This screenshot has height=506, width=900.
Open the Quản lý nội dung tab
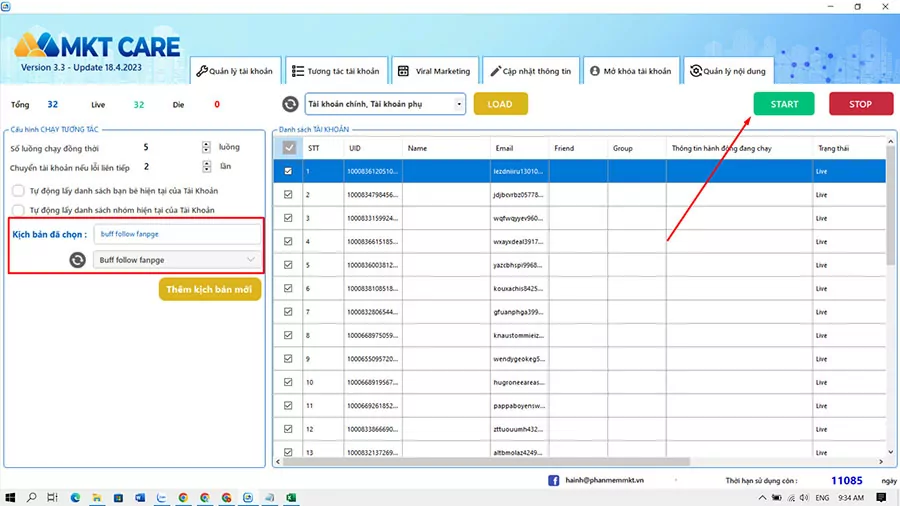click(x=727, y=72)
